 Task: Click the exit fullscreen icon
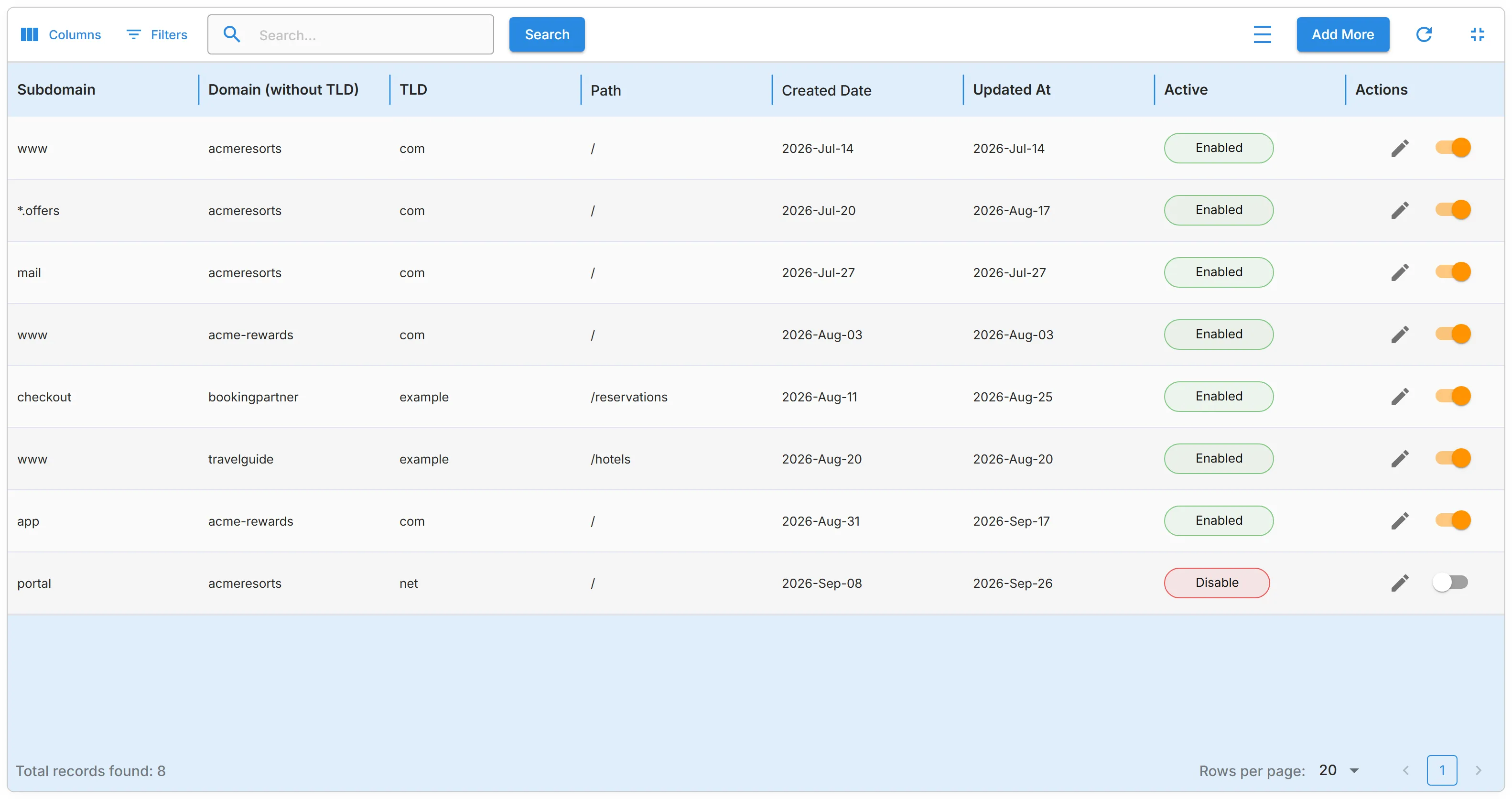[1477, 34]
